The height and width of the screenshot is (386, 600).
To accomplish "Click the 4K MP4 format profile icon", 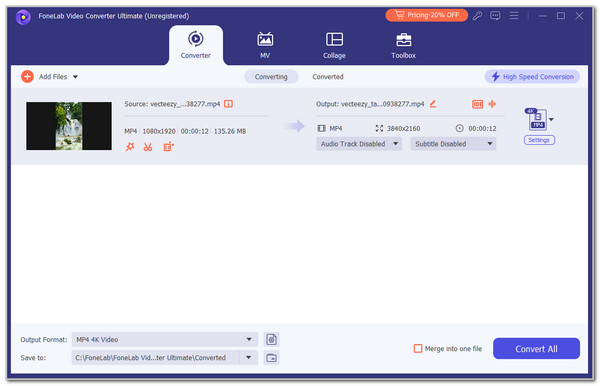I will [x=536, y=119].
